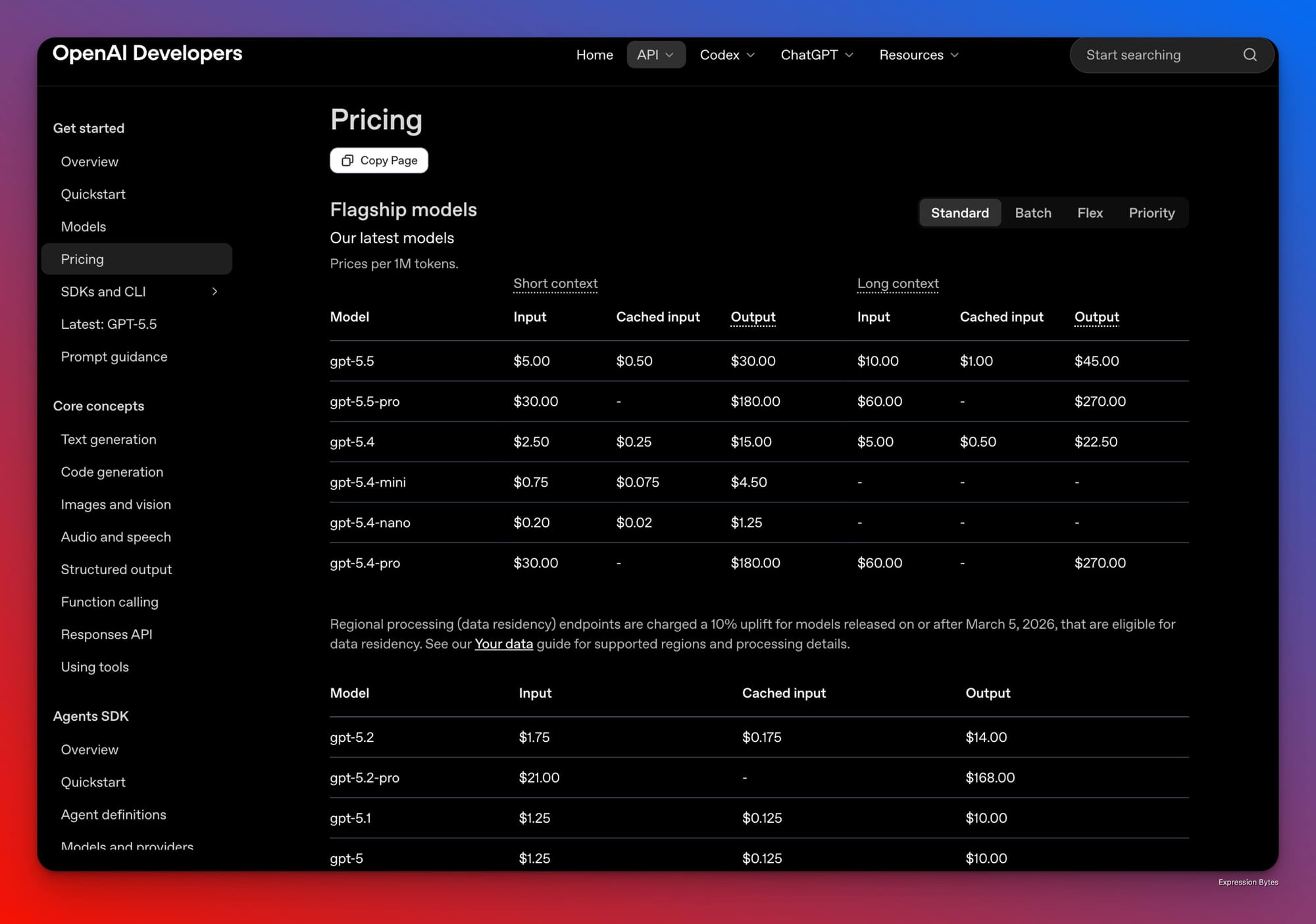The image size is (1316, 924).
Task: Open Overview under Get started
Action: tap(89, 162)
